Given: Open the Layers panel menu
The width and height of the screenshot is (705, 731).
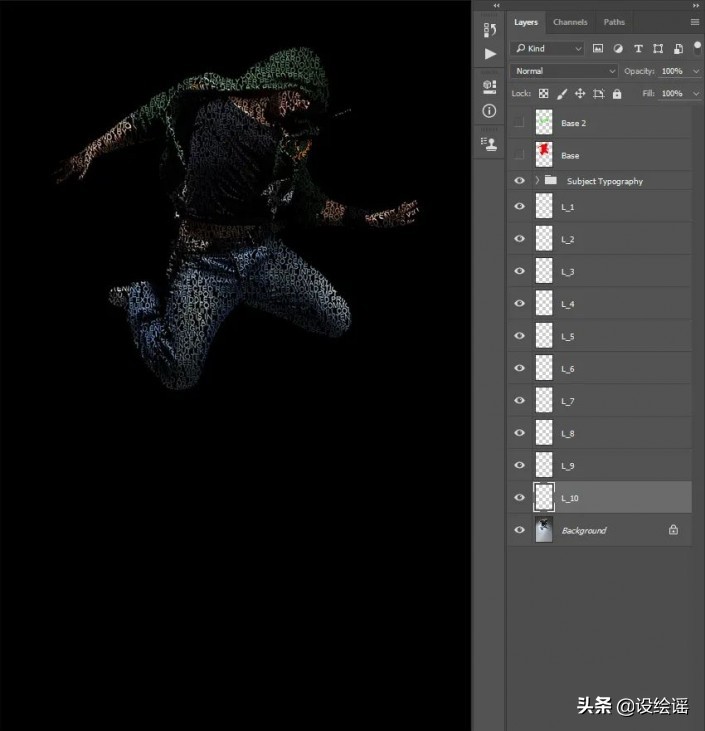Looking at the screenshot, I should [695, 22].
